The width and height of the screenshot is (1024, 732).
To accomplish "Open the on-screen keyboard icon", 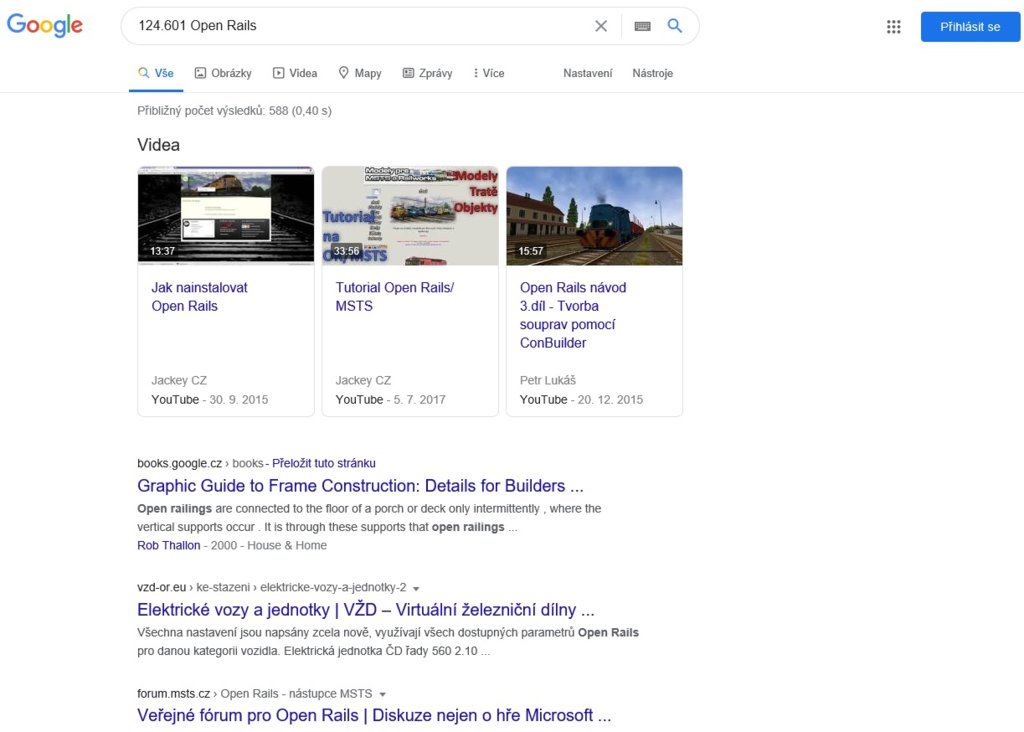I will pos(643,26).
